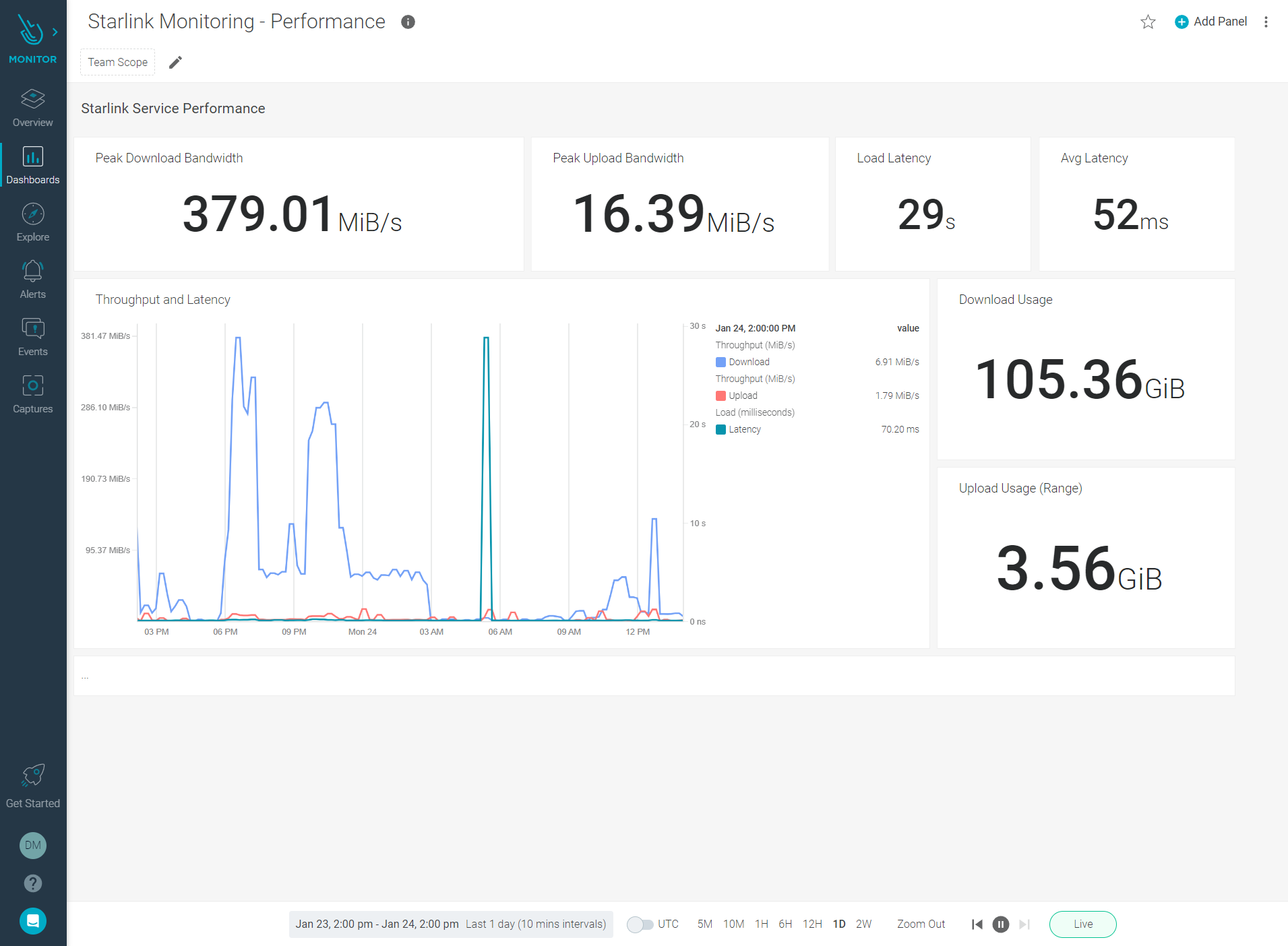Click the Upload Usage (Range) panel title
Screen dimensions: 1288x946
(1020, 488)
